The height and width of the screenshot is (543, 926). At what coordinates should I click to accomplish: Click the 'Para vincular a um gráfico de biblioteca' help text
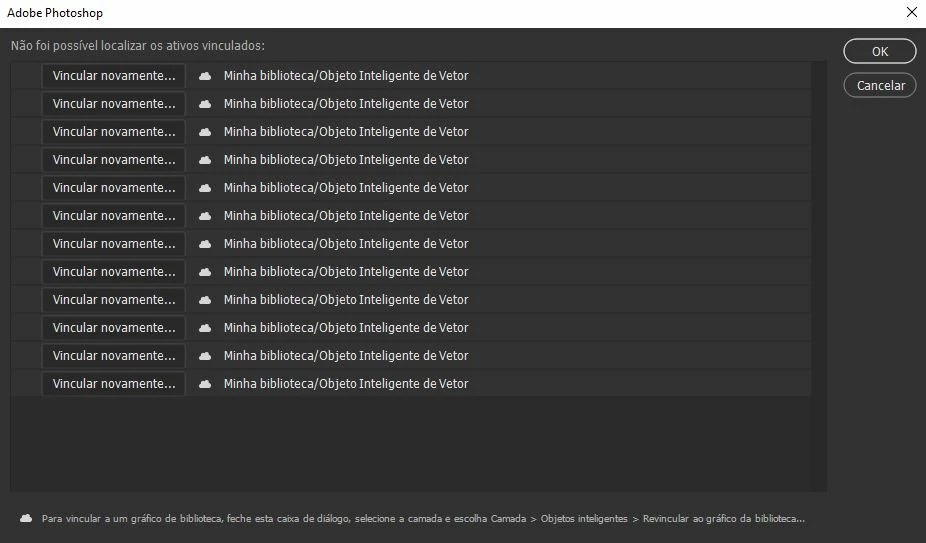tap(423, 519)
